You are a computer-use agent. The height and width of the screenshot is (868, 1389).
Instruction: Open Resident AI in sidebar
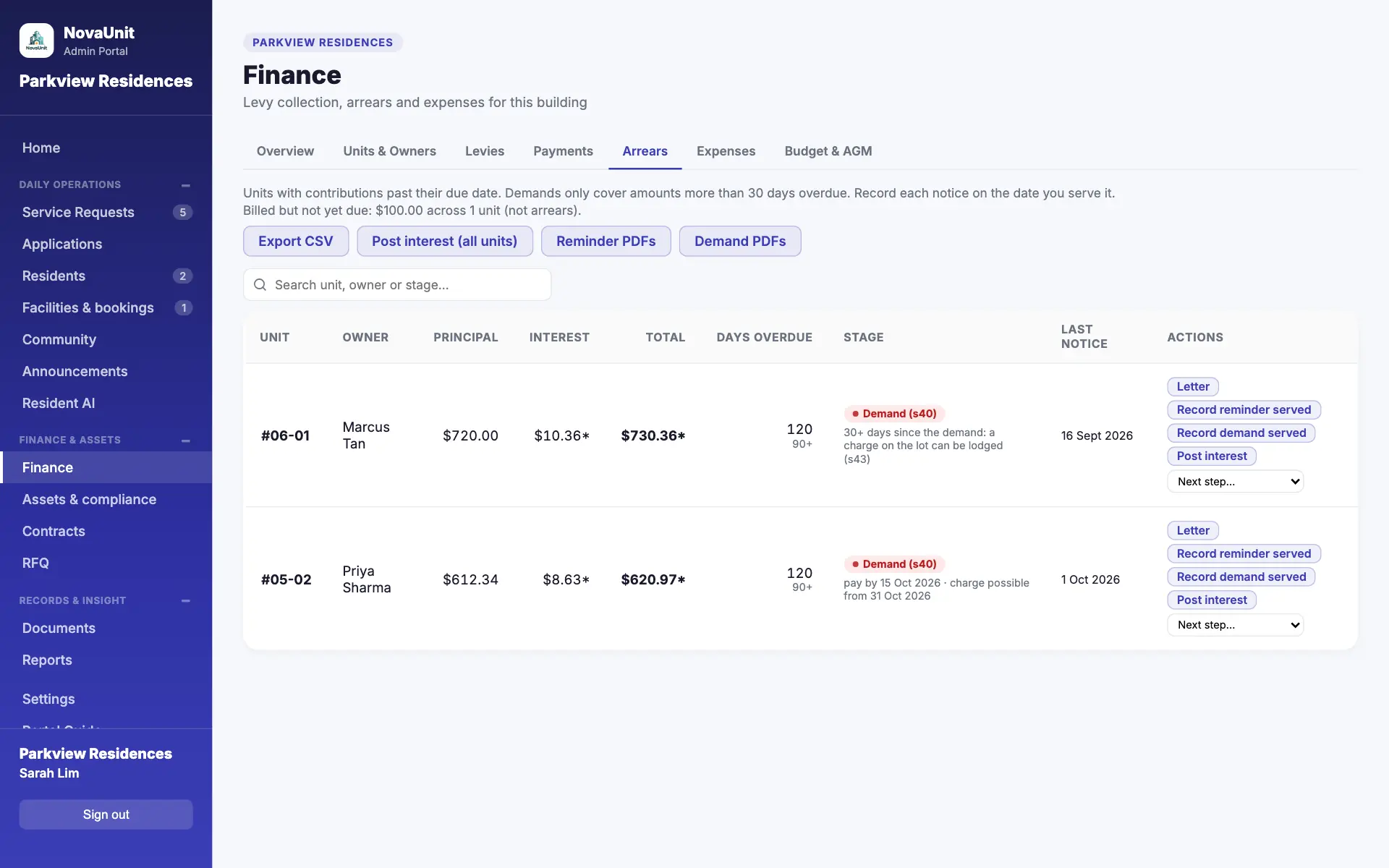tap(106, 404)
